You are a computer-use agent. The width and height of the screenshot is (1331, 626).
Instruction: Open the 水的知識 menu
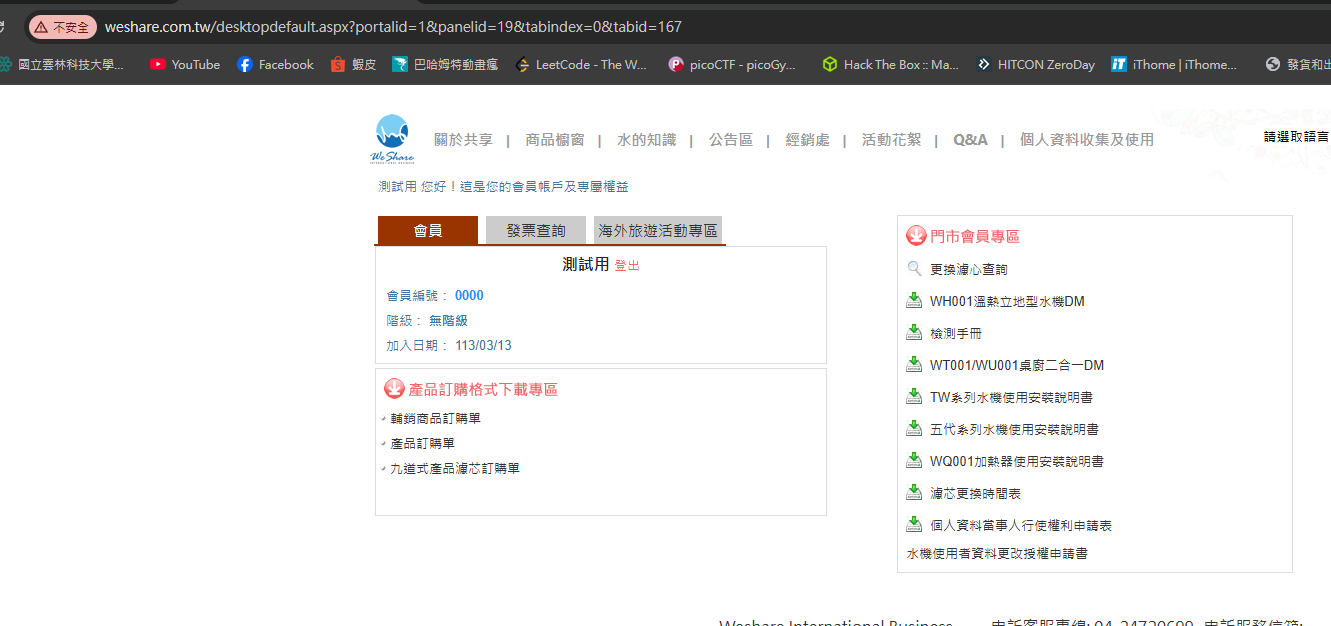(646, 140)
